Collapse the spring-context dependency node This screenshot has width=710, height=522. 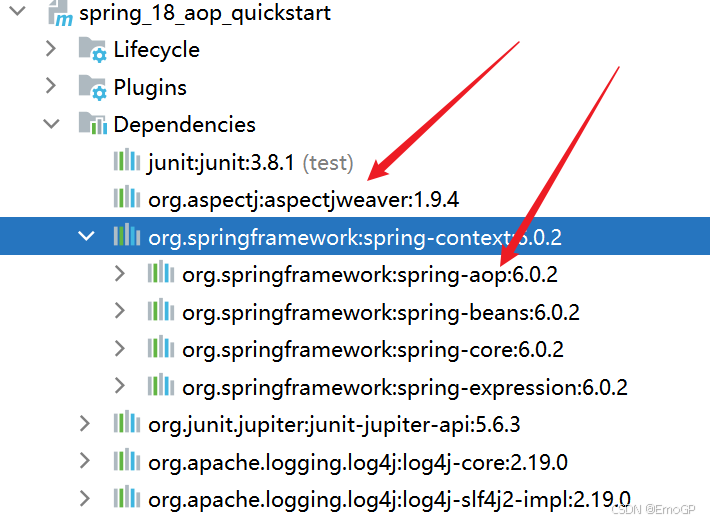tap(86, 236)
